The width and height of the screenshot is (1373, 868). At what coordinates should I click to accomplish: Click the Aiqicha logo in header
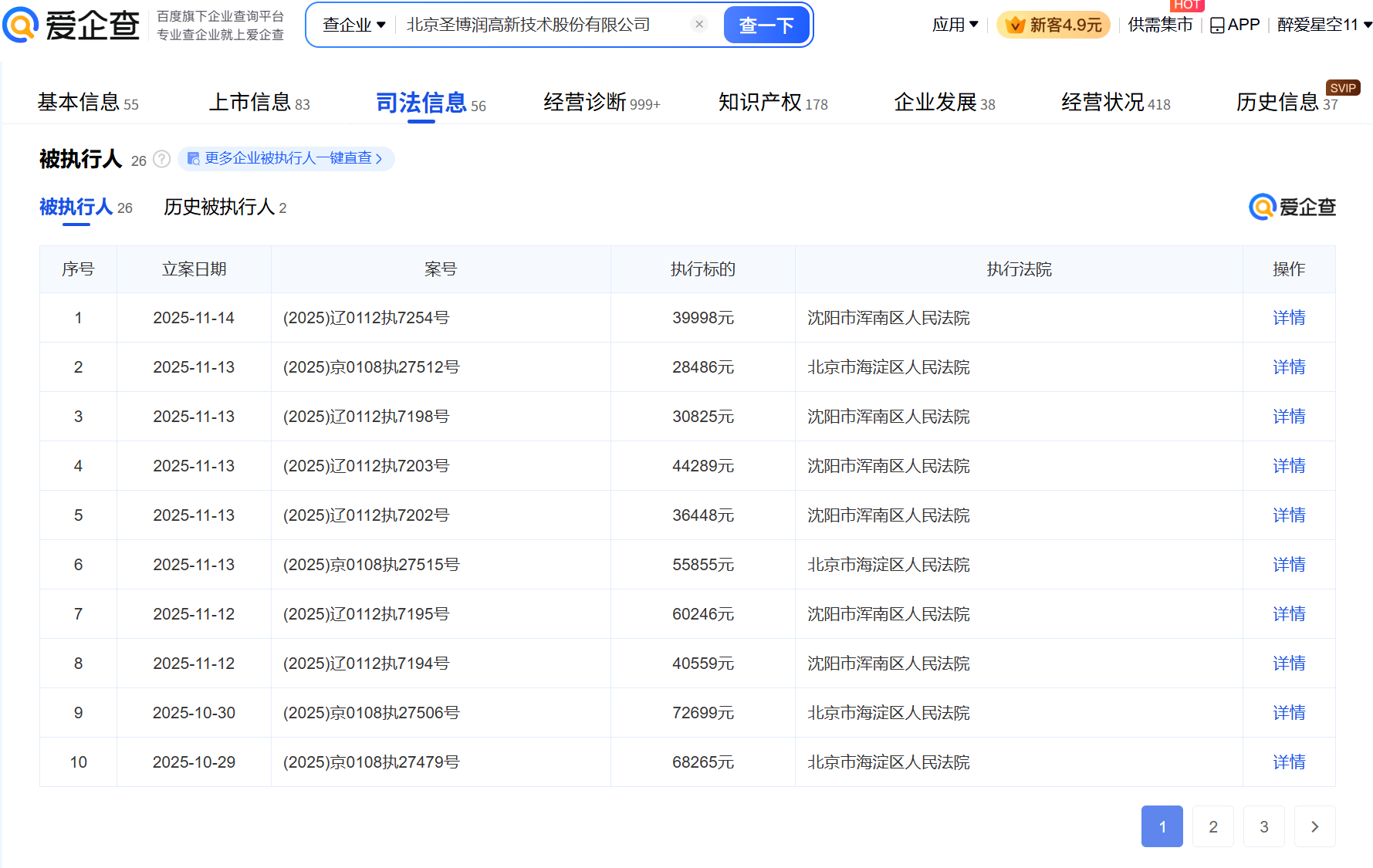click(71, 25)
